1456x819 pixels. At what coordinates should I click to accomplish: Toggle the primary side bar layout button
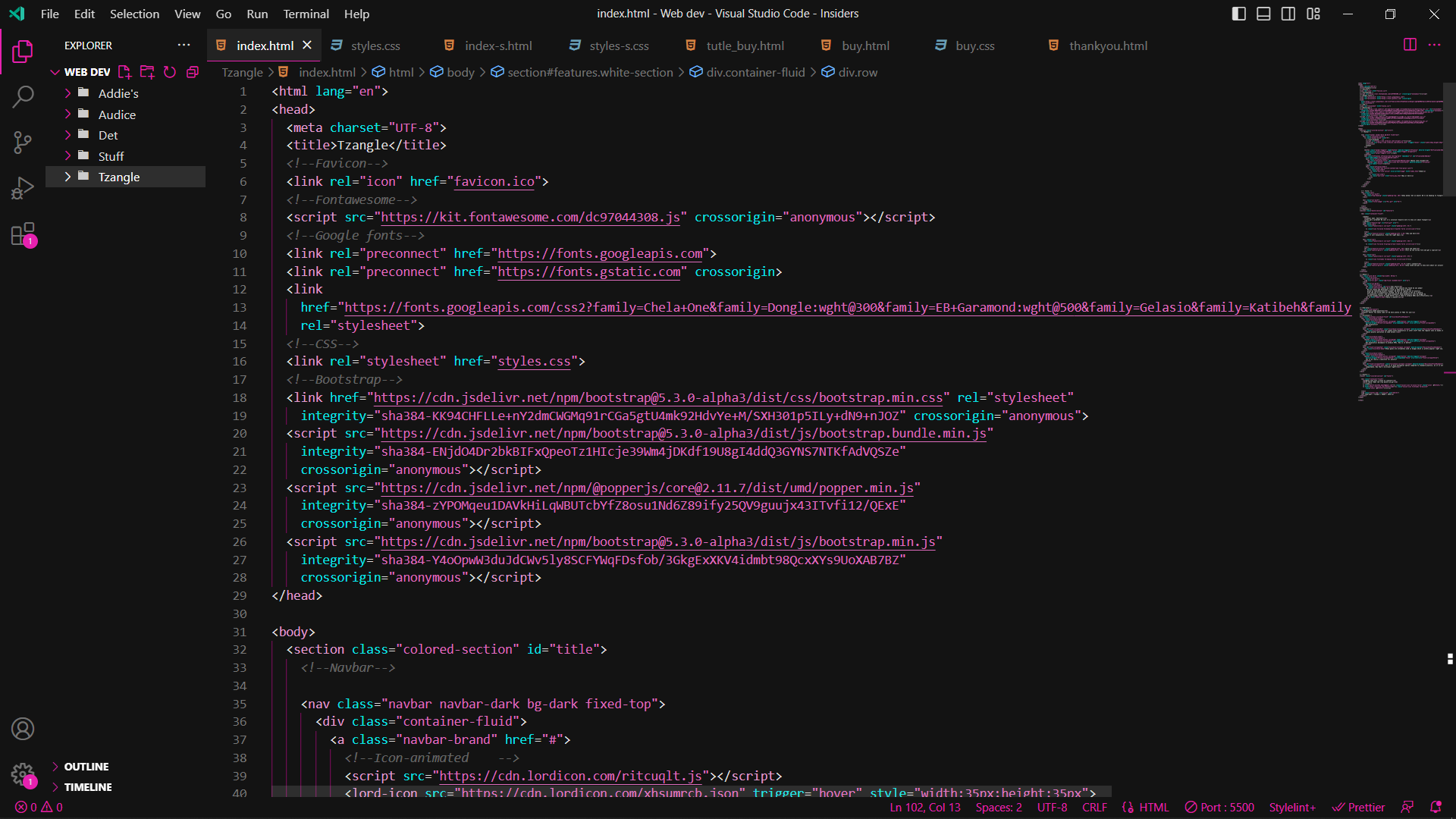pyautogui.click(x=1239, y=14)
